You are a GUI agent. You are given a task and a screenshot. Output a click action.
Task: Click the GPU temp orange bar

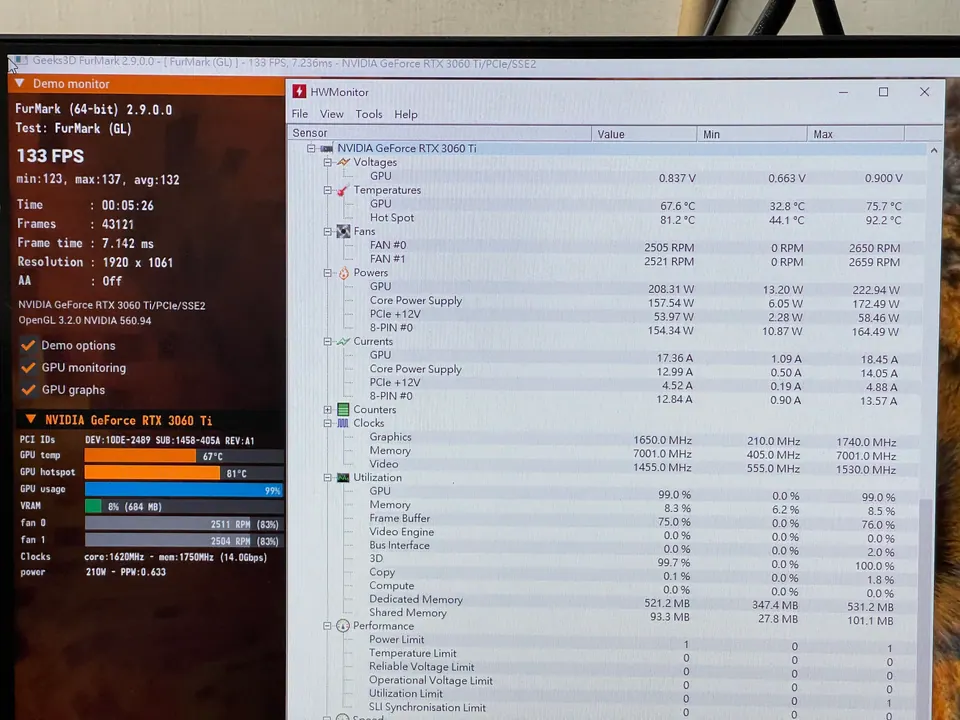pos(140,456)
